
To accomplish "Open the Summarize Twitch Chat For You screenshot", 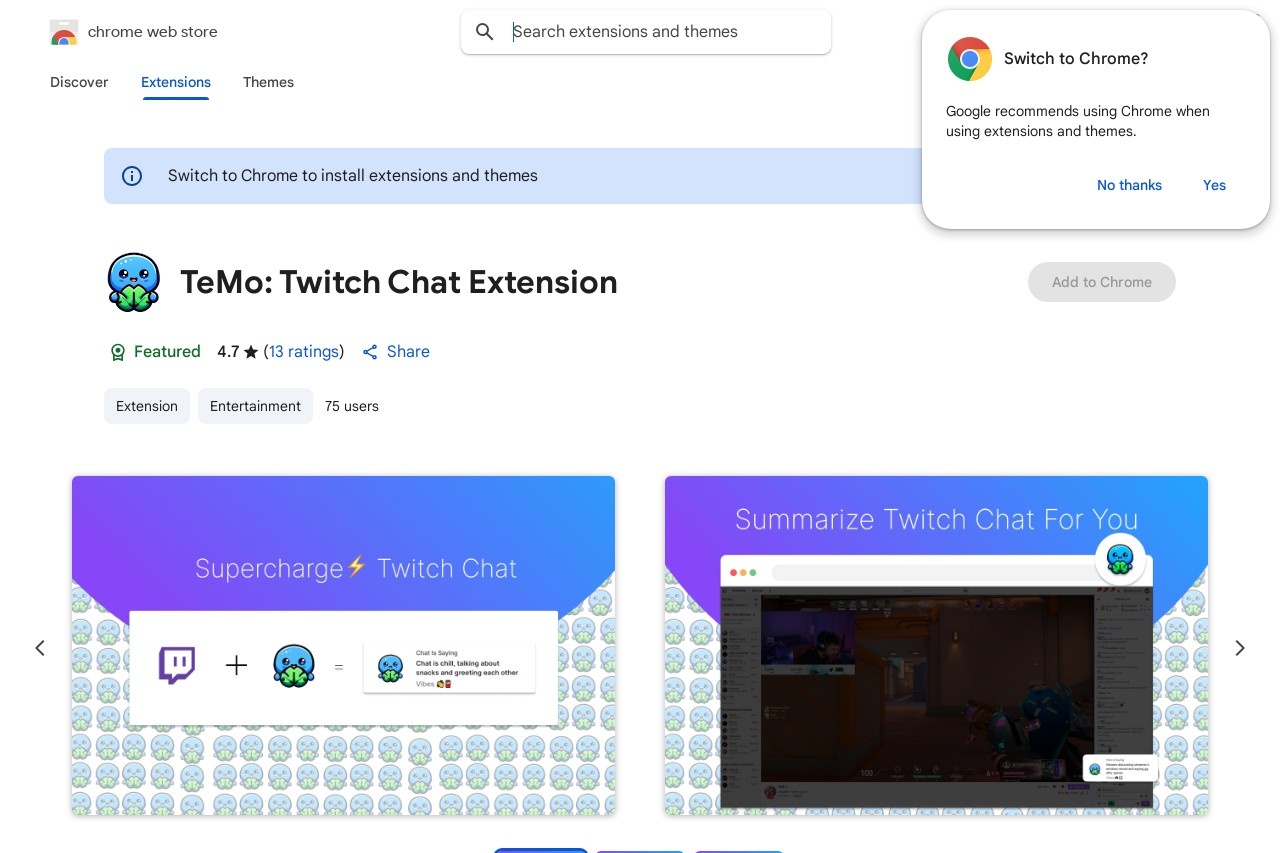I will coord(936,645).
